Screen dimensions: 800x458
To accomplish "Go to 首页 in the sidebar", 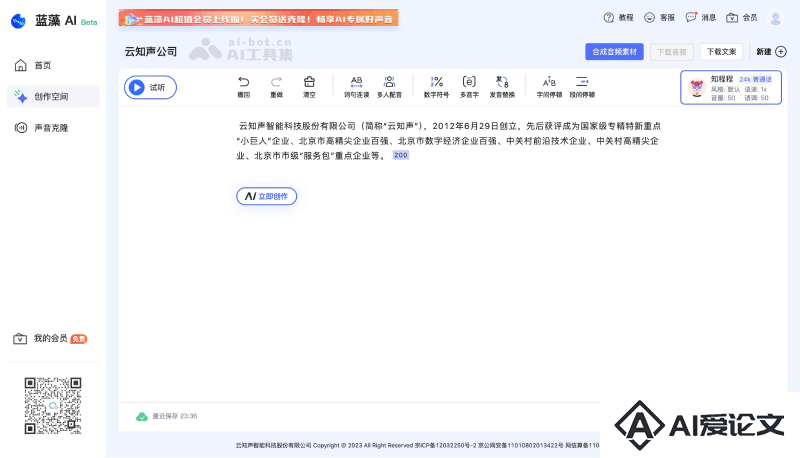I will [53, 65].
